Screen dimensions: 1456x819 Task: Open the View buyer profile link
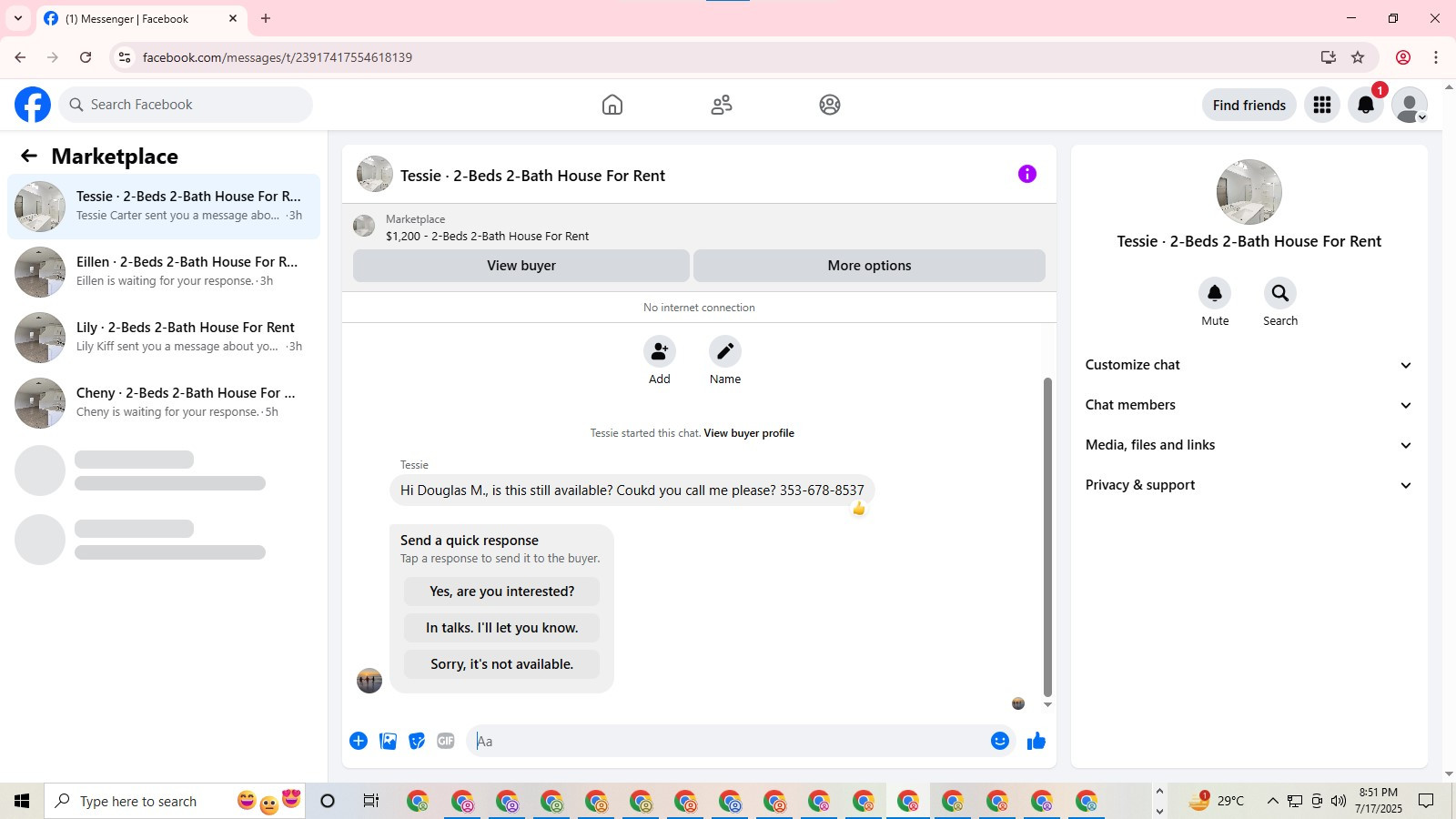point(749,433)
